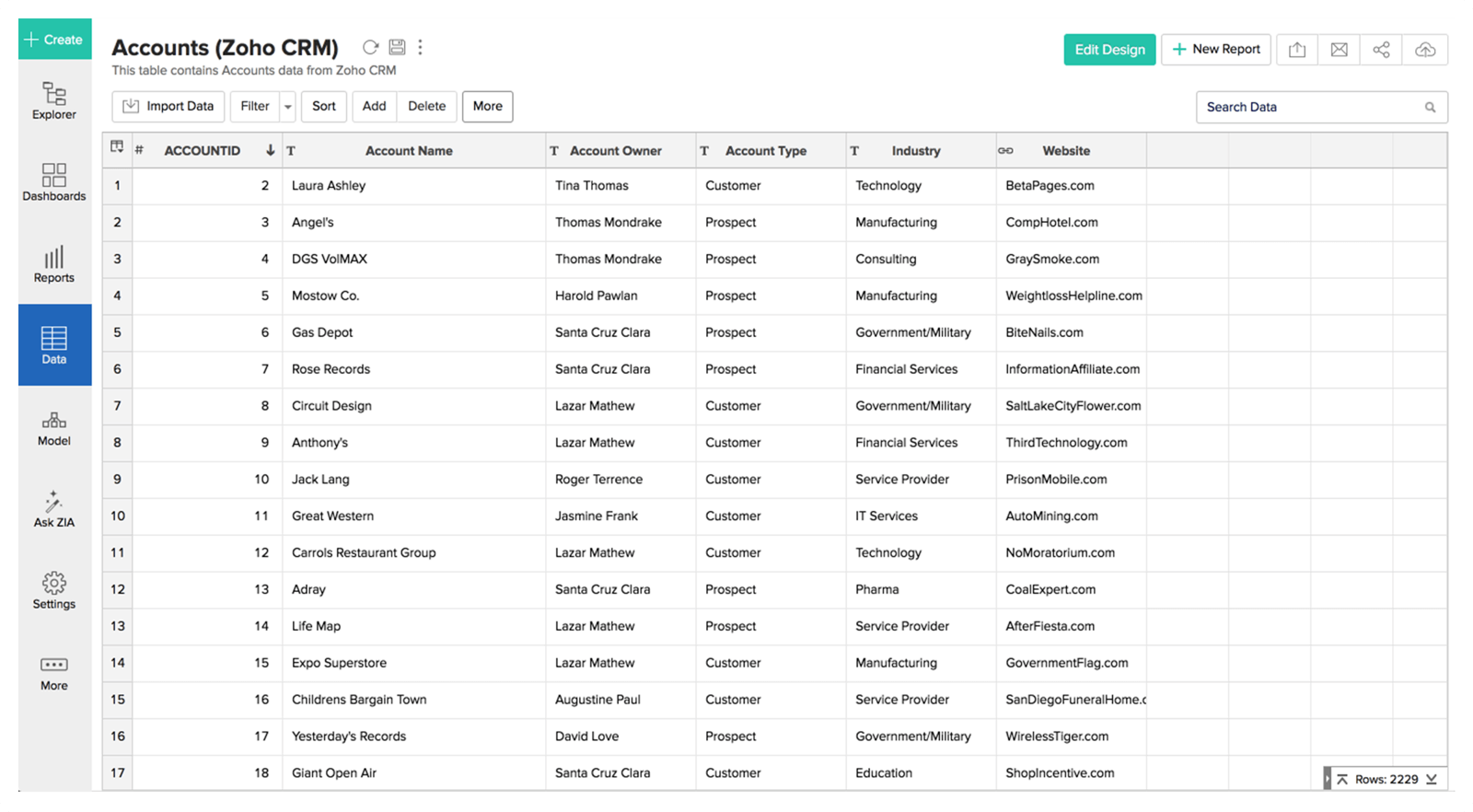
Task: Open Ask ZIA from the sidebar
Action: [x=54, y=509]
